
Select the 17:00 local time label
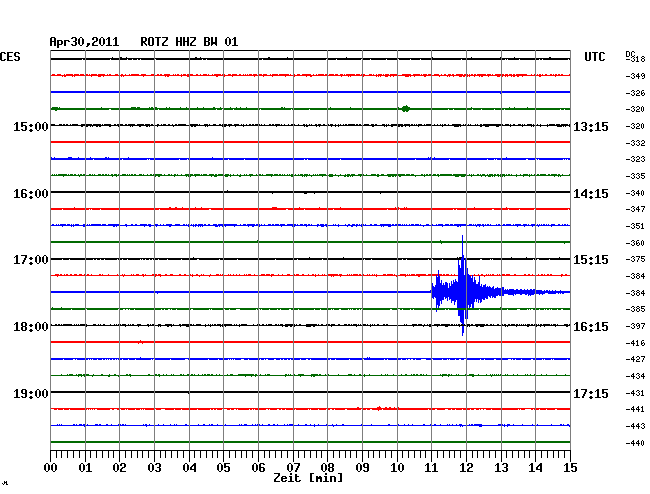(31, 260)
